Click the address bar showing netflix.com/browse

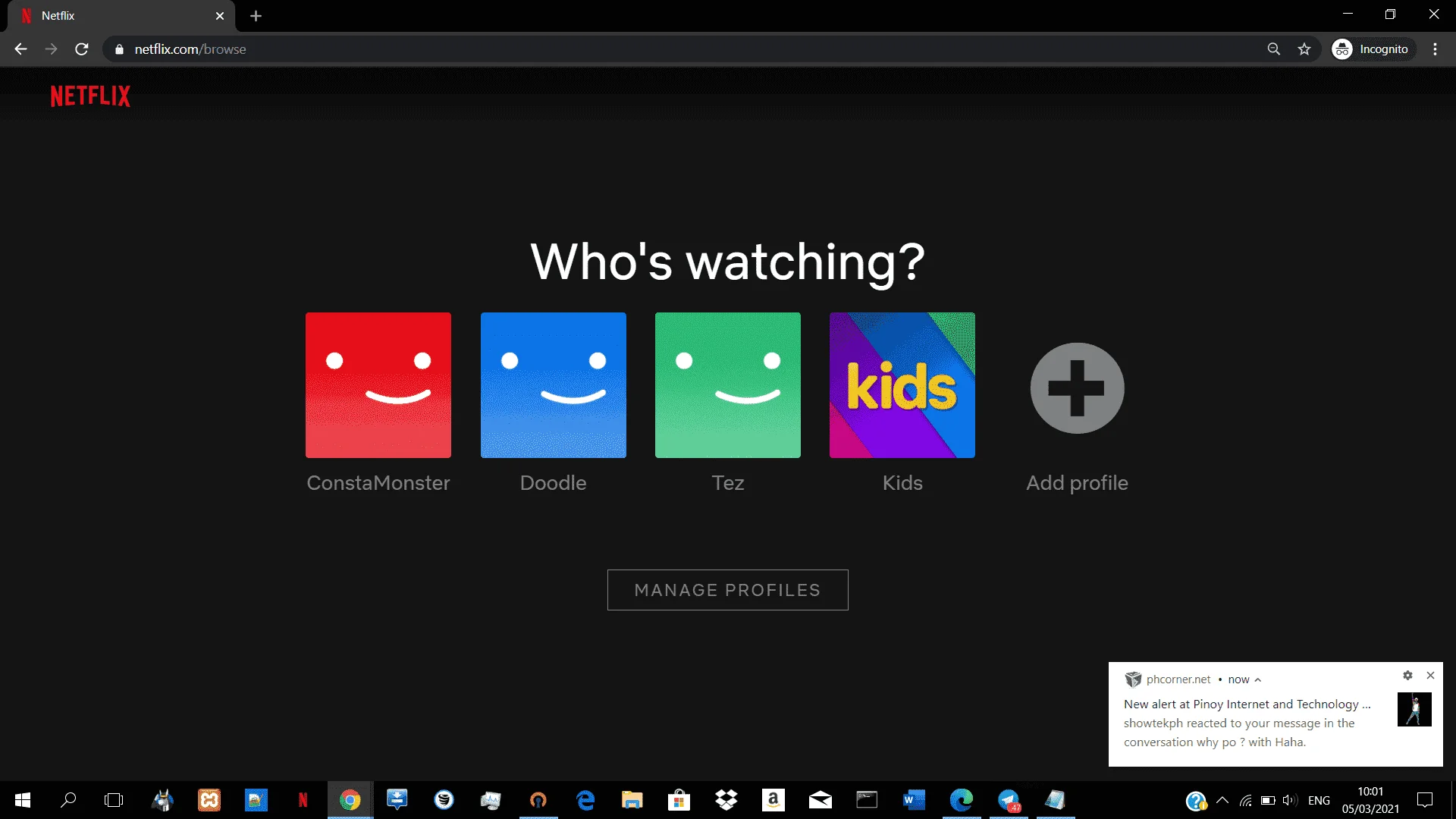682,49
